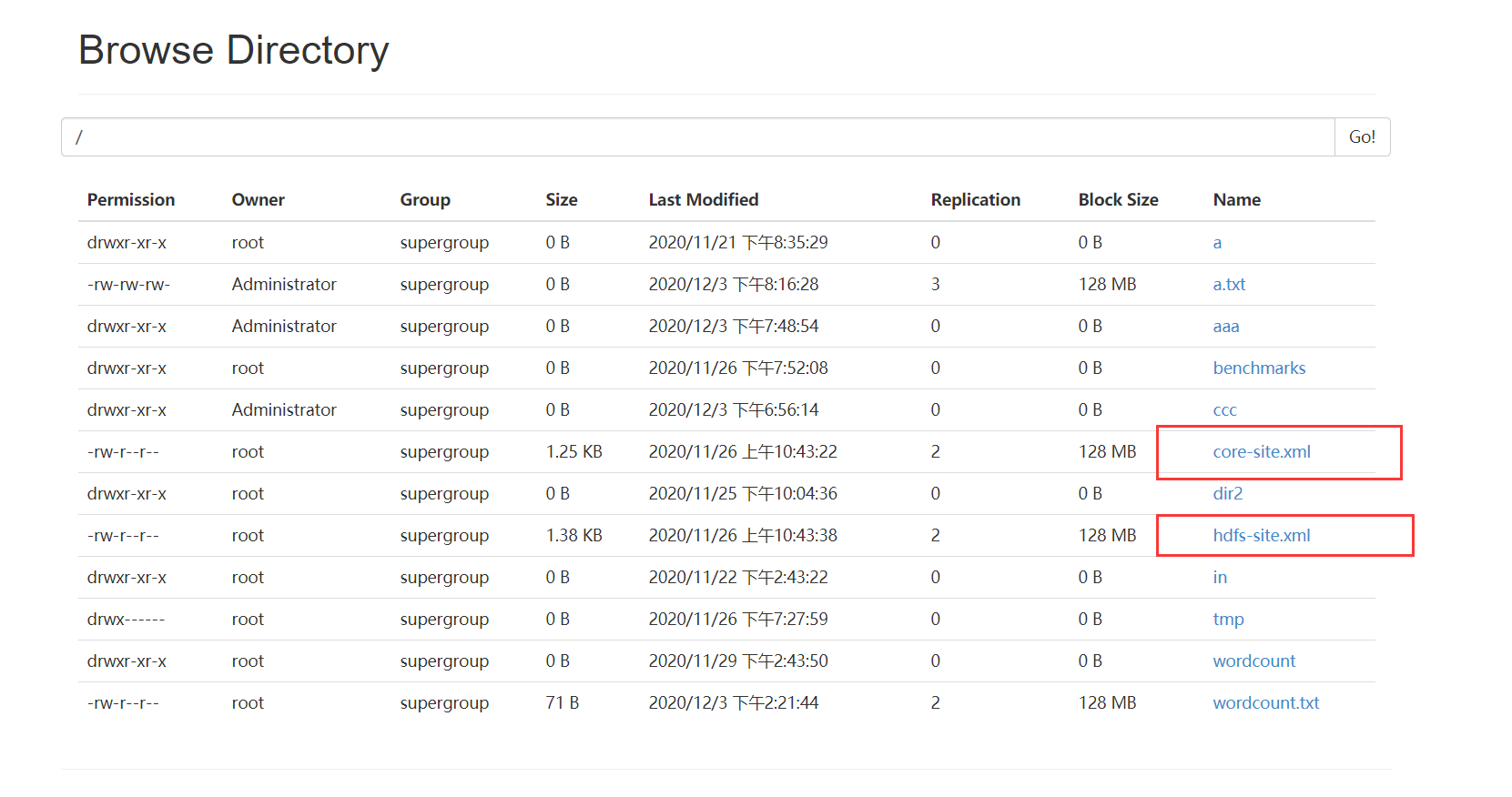Select the date 2020/11/26 下午7:27:59

738,620
